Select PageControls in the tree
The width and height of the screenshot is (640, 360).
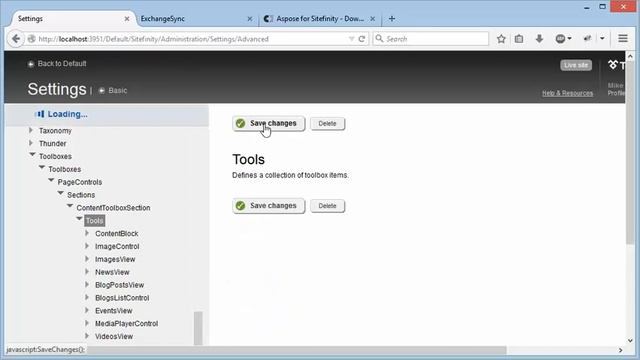click(x=80, y=182)
